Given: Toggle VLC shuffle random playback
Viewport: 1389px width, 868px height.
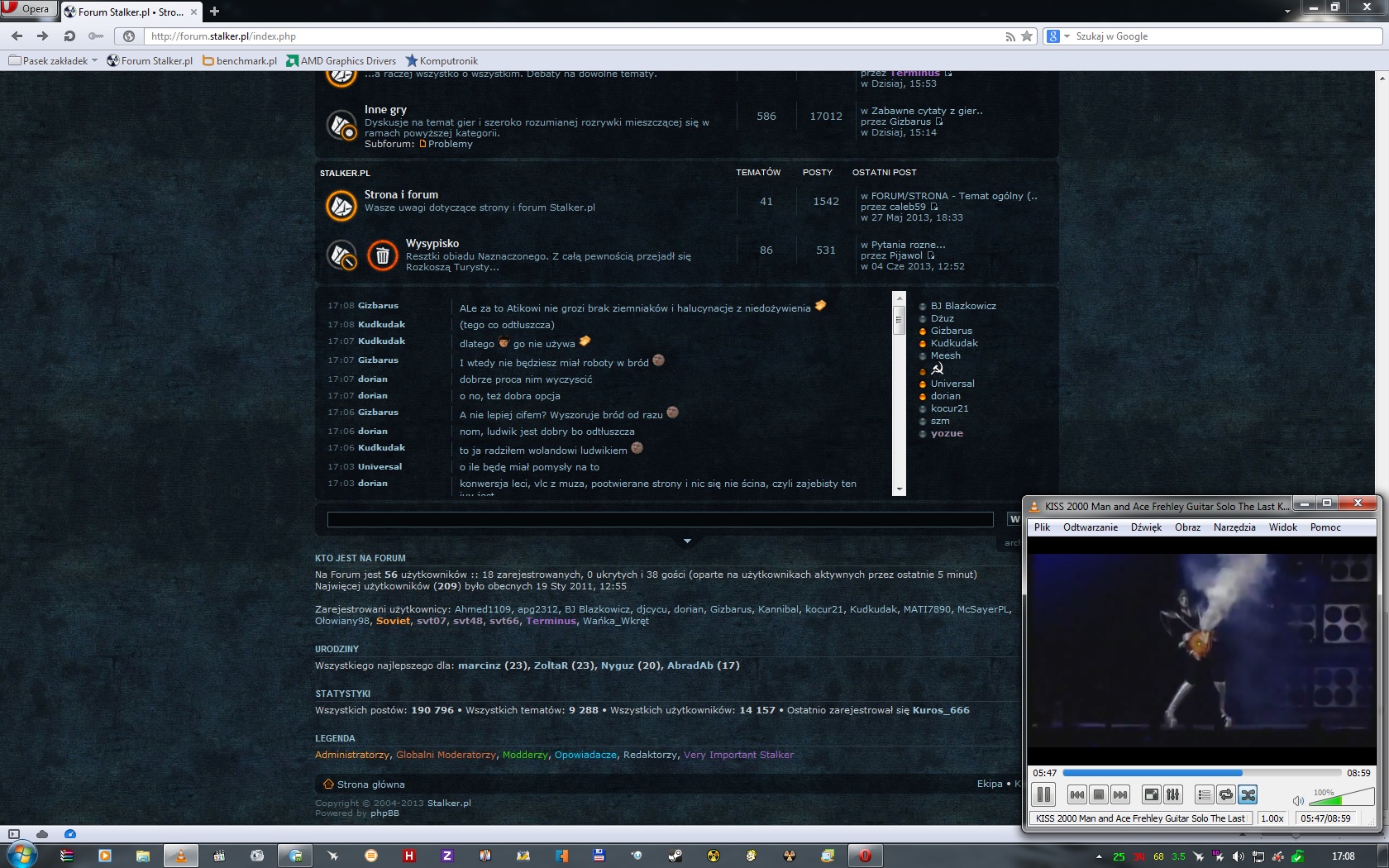Looking at the screenshot, I should click(x=1248, y=794).
